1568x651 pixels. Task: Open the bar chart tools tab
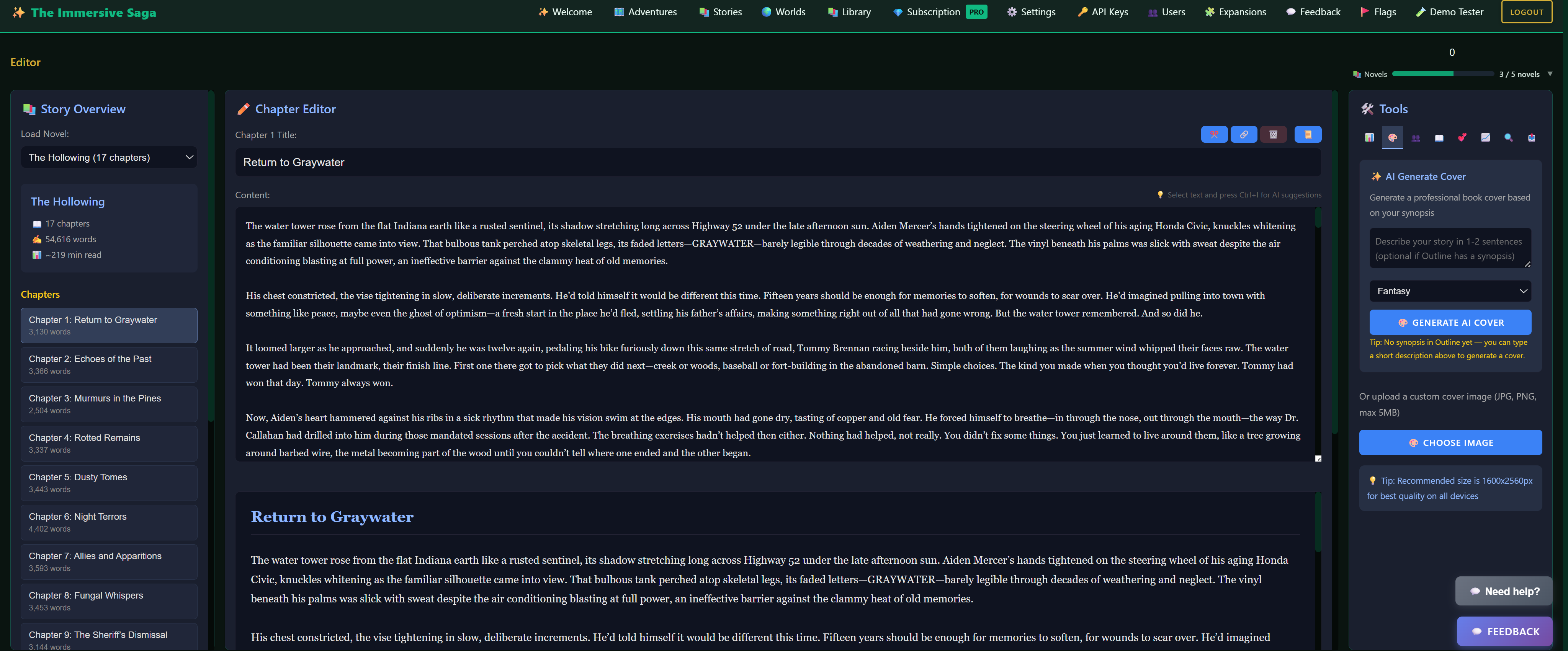[1369, 137]
